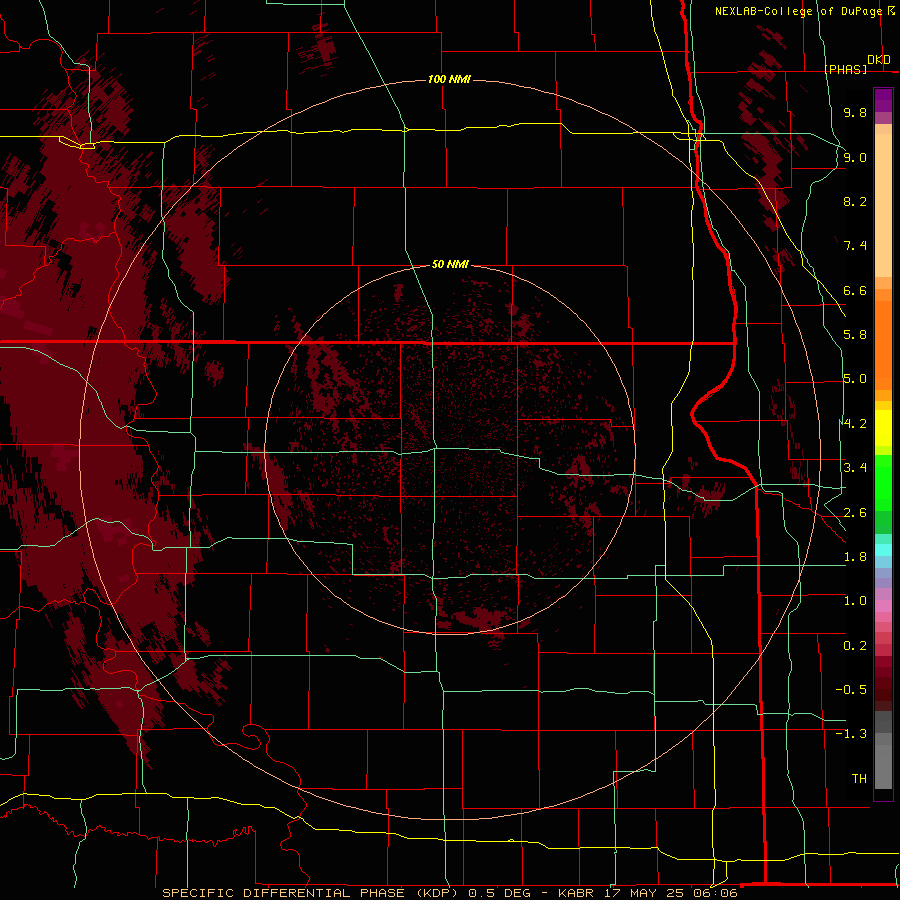The image size is (900, 900).
Task: Click the 7.4 scale value
Action: point(855,246)
